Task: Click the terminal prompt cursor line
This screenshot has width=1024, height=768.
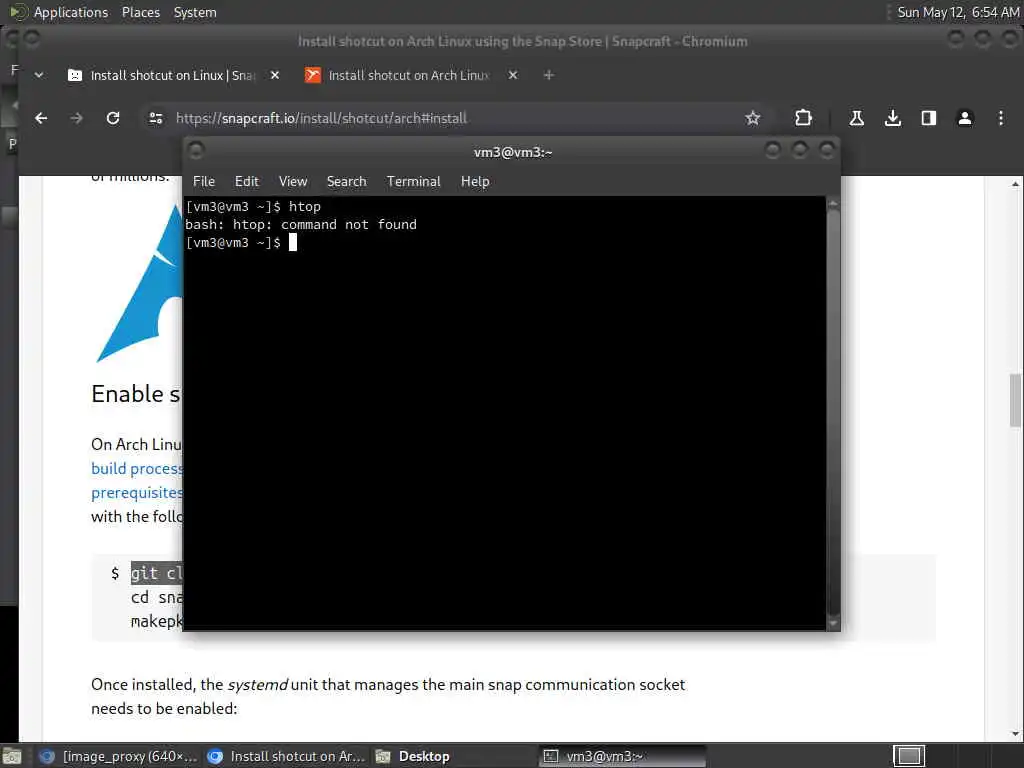Action: (x=241, y=242)
